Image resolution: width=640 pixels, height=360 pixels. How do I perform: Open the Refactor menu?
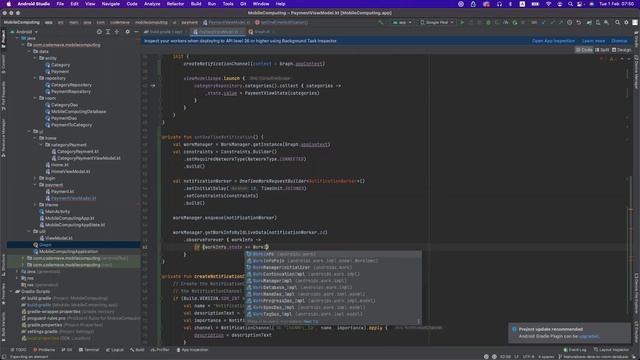click(175, 4)
